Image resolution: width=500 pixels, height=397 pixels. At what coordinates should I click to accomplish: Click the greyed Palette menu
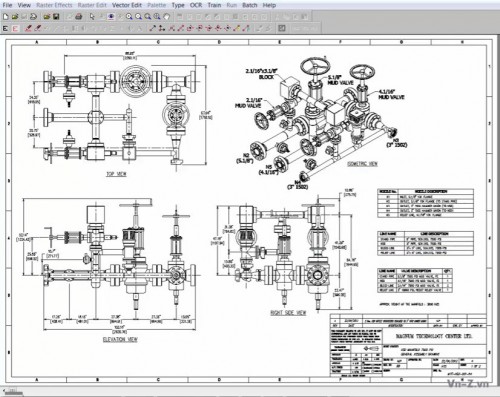(156, 5)
